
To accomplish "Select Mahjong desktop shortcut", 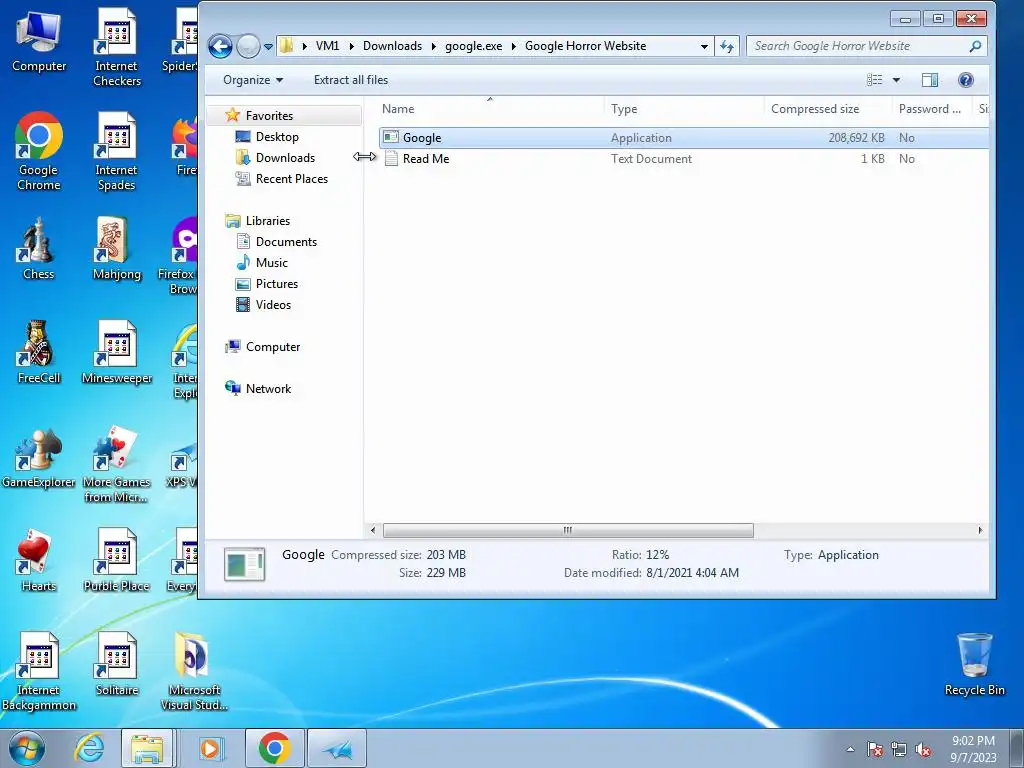I will click(x=117, y=248).
